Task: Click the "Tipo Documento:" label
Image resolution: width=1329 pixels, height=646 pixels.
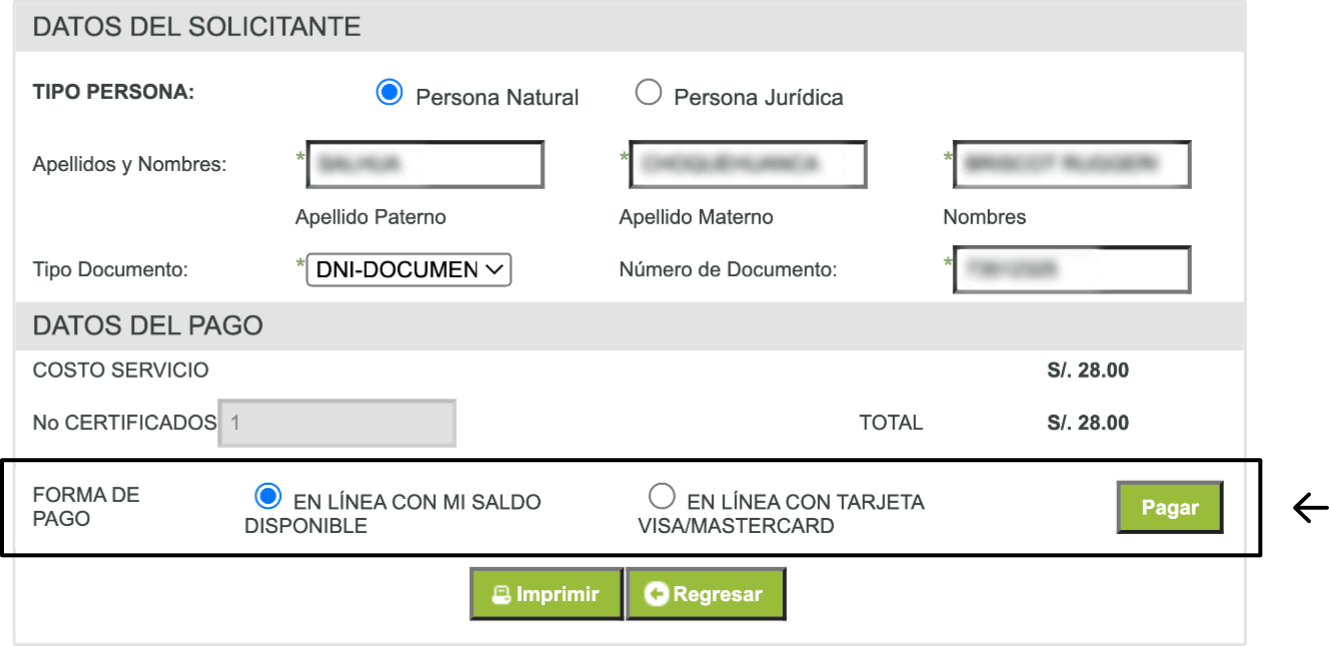Action: pyautogui.click(x=110, y=270)
